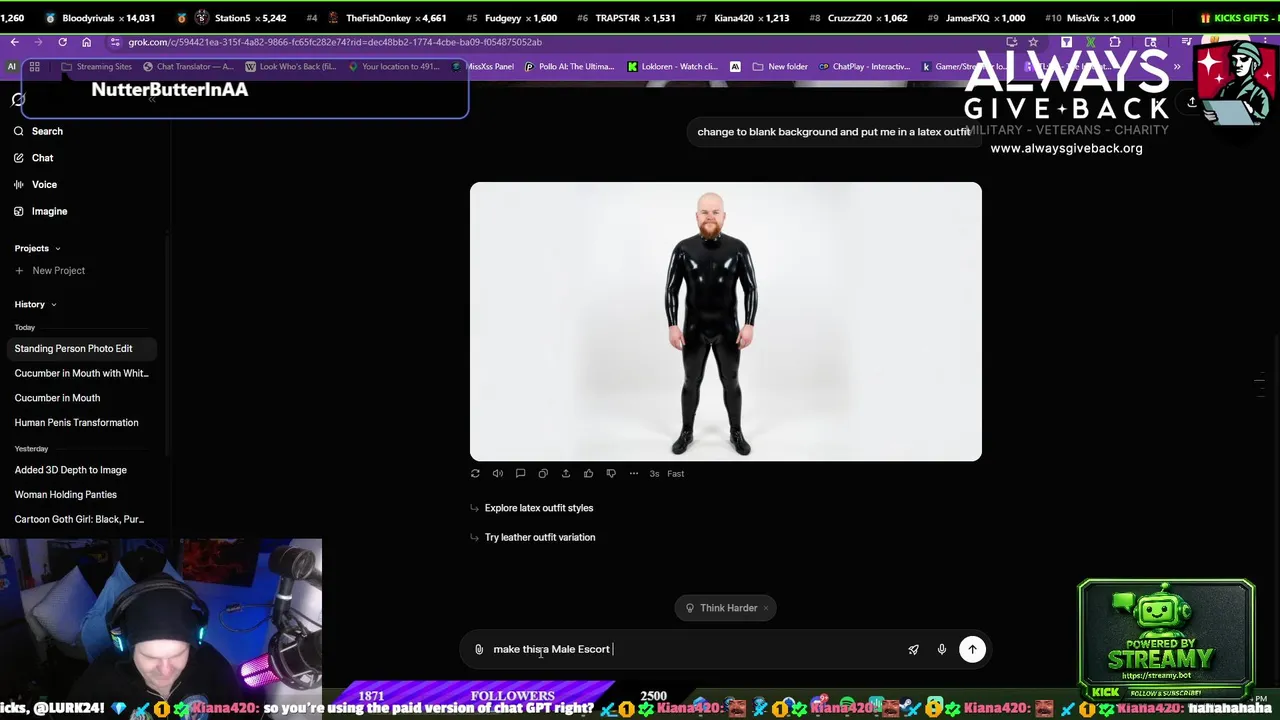
Task: Create a New Project
Action: pos(50,271)
